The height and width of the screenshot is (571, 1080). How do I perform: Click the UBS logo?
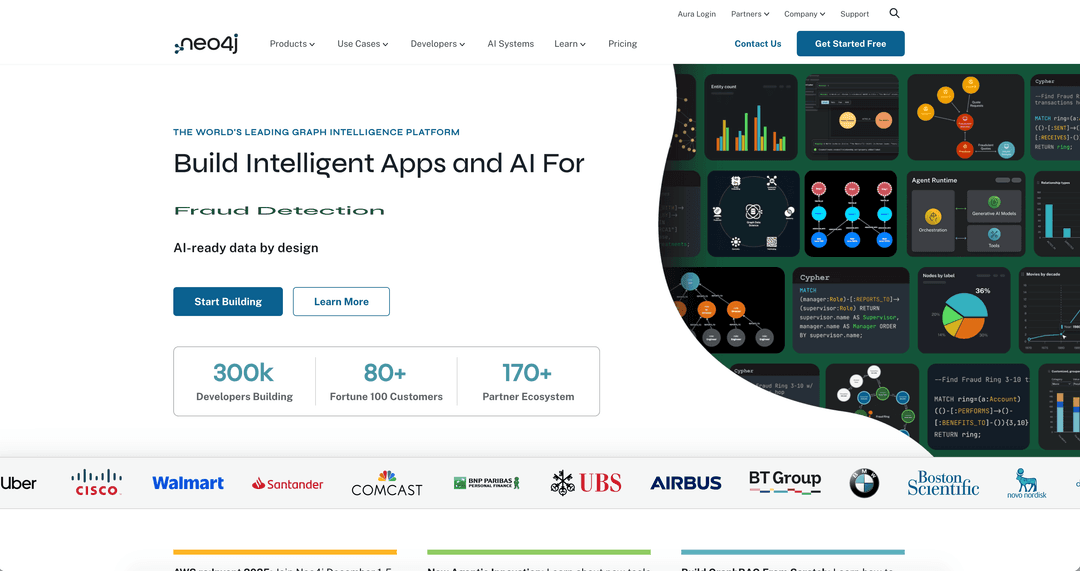[586, 483]
